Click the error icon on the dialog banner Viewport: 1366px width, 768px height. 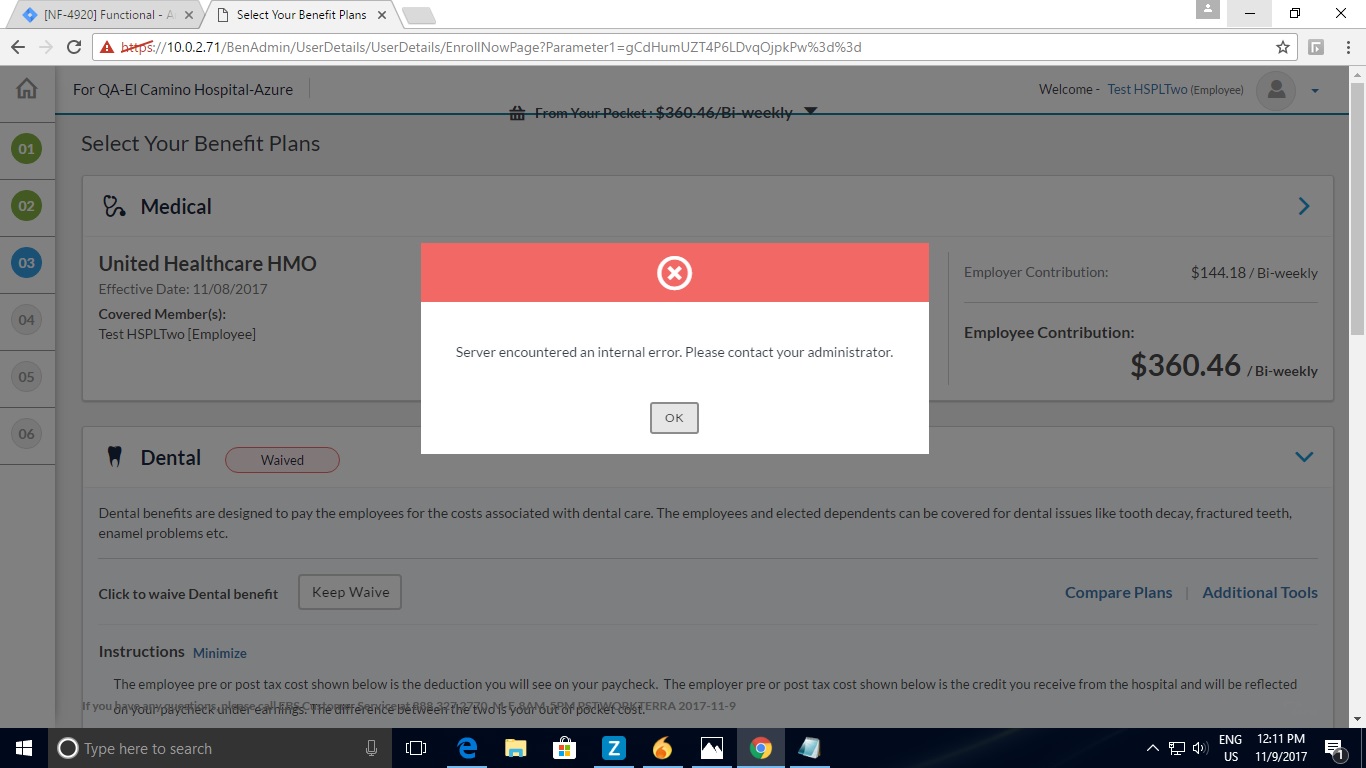point(674,272)
